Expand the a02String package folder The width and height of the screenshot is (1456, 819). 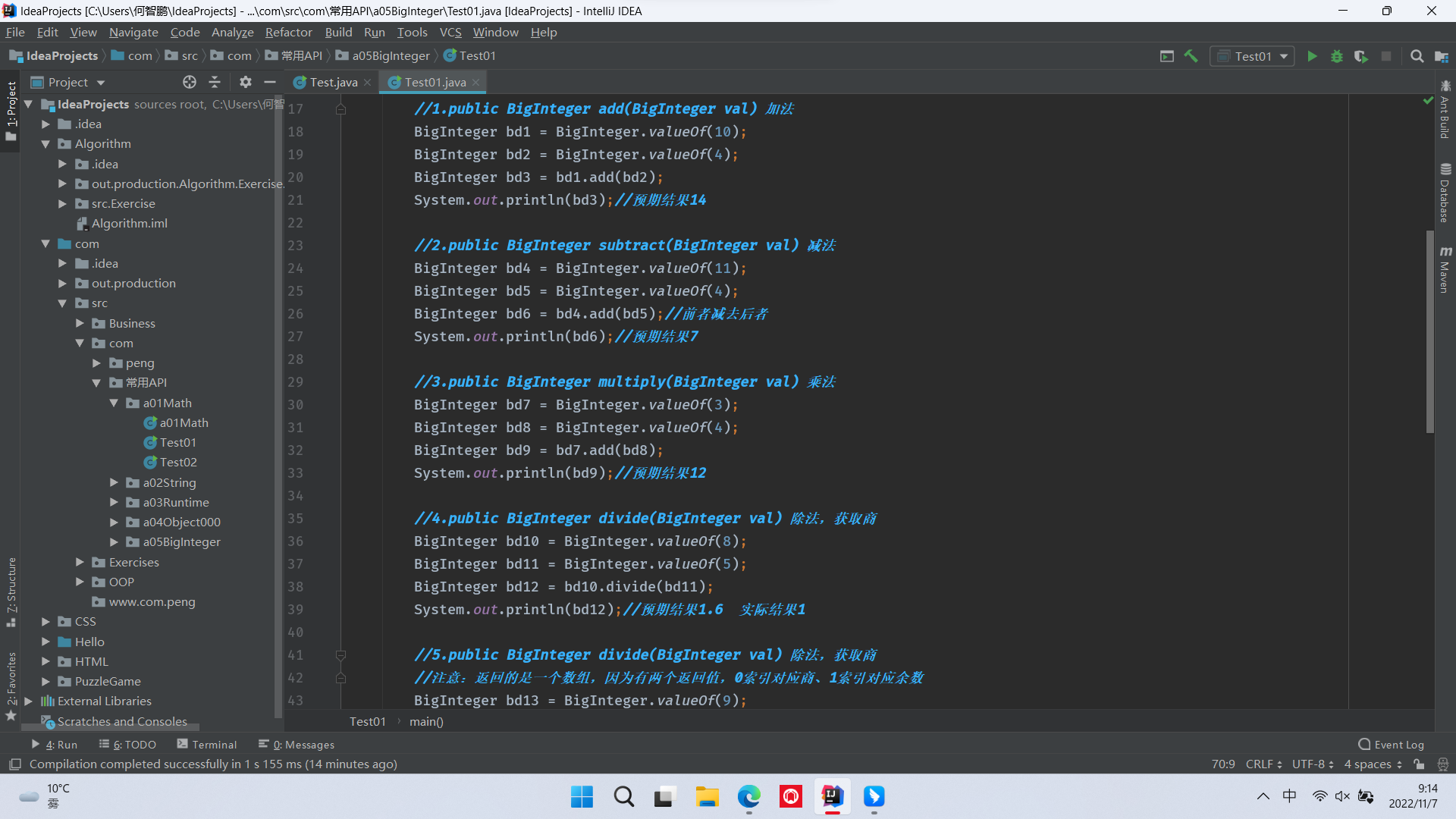tap(114, 482)
